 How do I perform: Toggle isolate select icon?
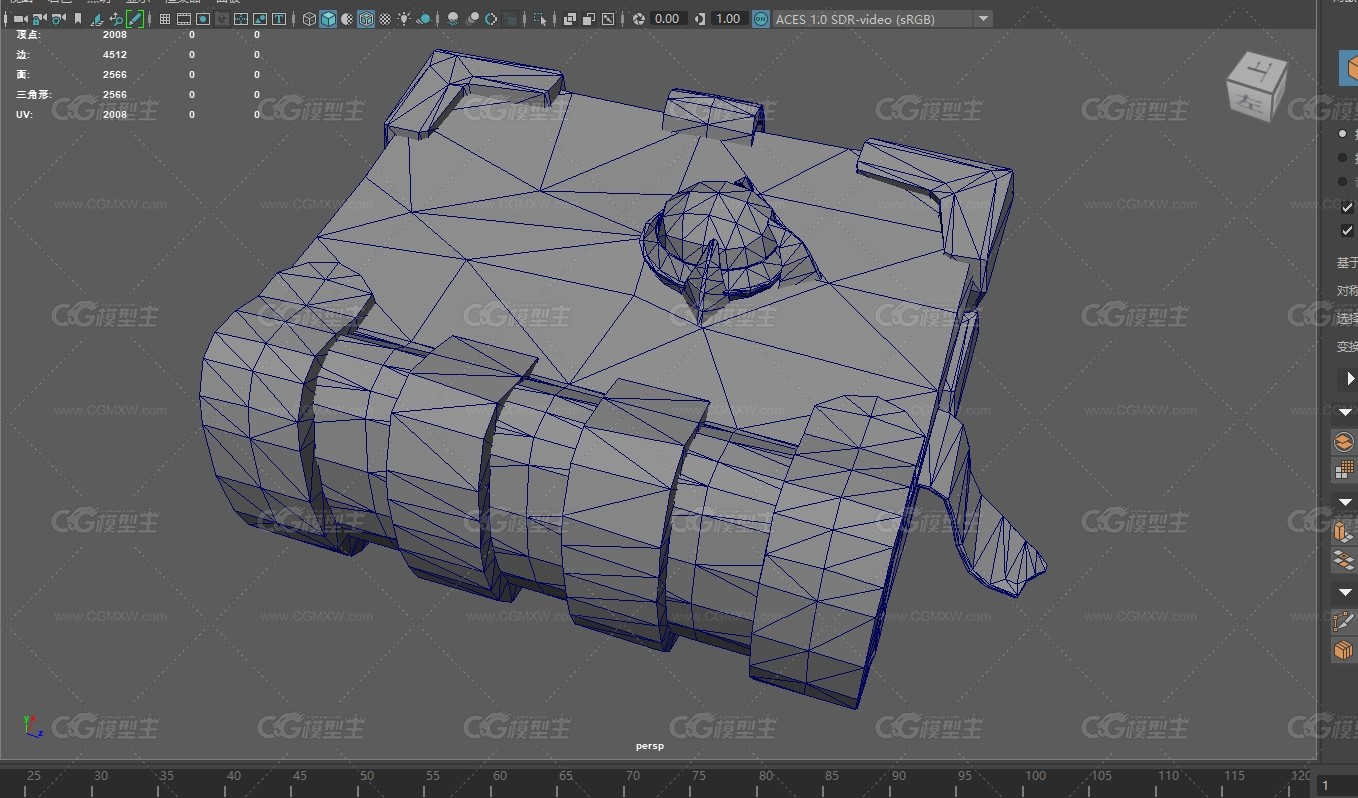coord(540,19)
